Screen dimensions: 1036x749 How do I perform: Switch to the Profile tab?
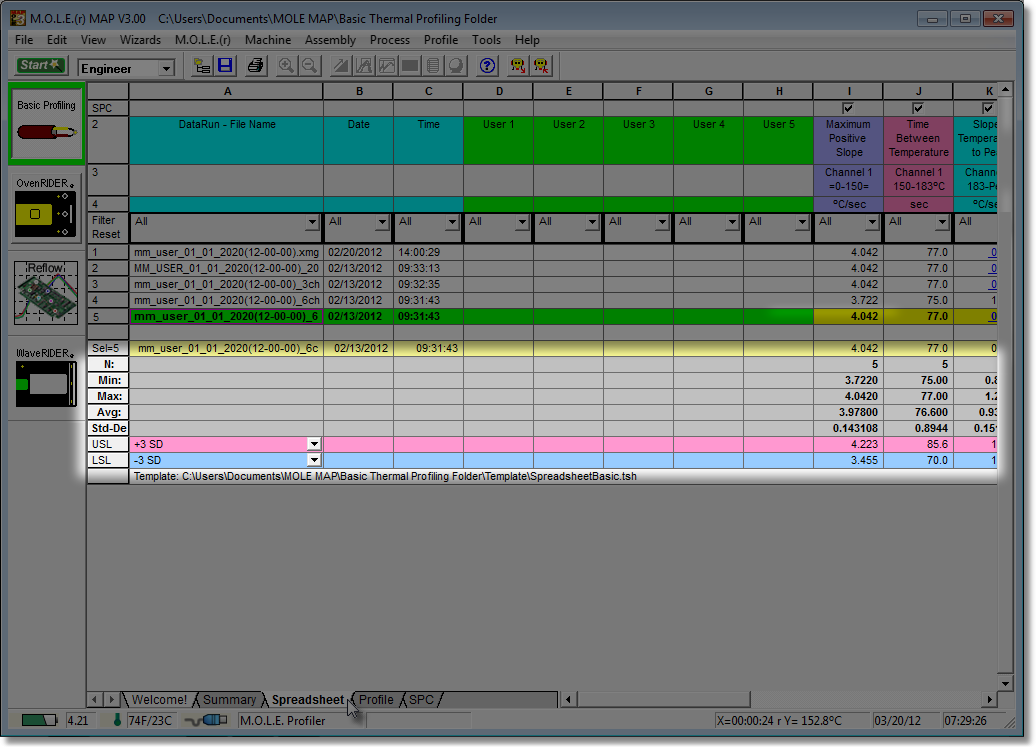click(x=376, y=699)
